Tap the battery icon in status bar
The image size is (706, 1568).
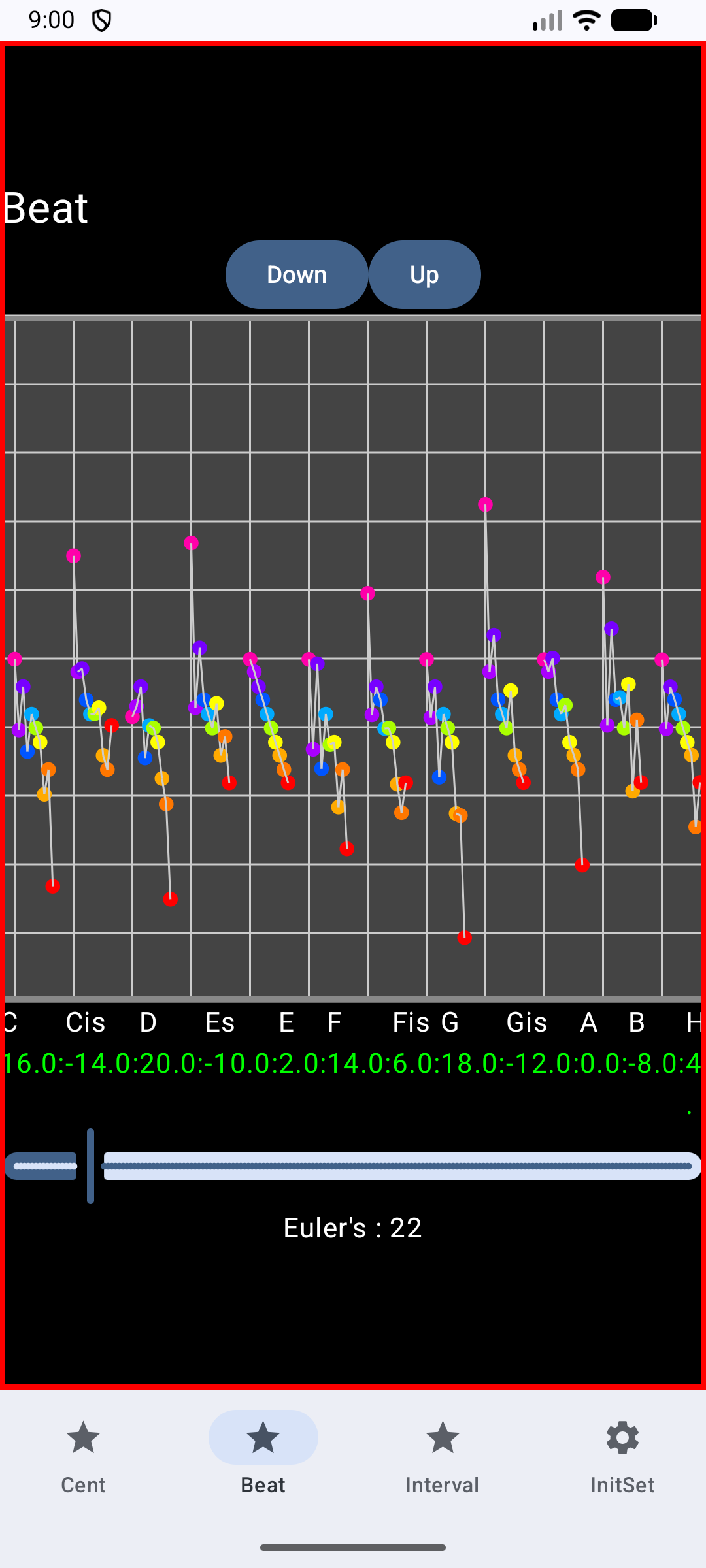point(633,20)
